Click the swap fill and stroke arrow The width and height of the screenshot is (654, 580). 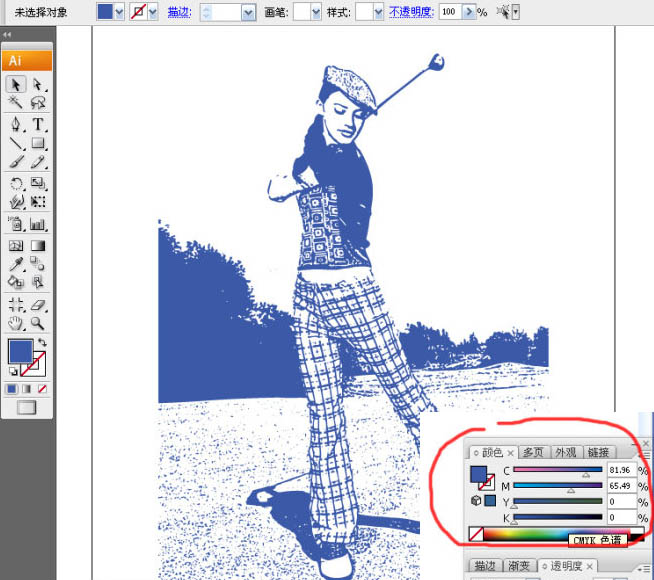pyautogui.click(x=43, y=343)
